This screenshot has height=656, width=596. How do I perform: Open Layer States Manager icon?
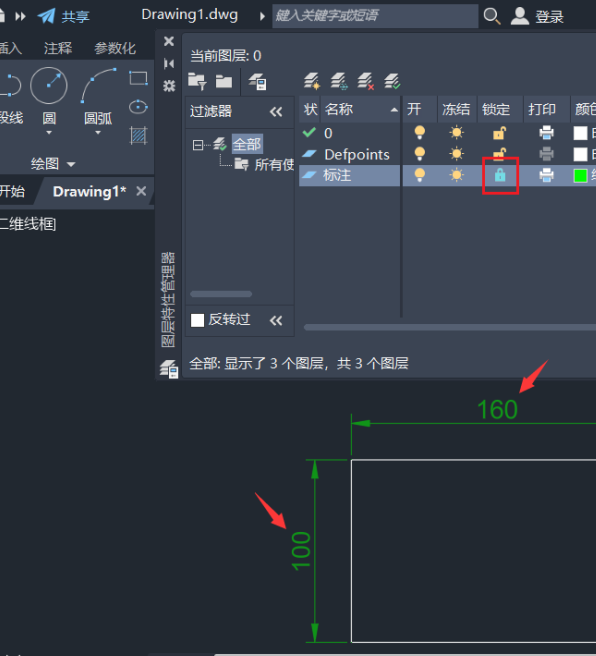(x=258, y=82)
